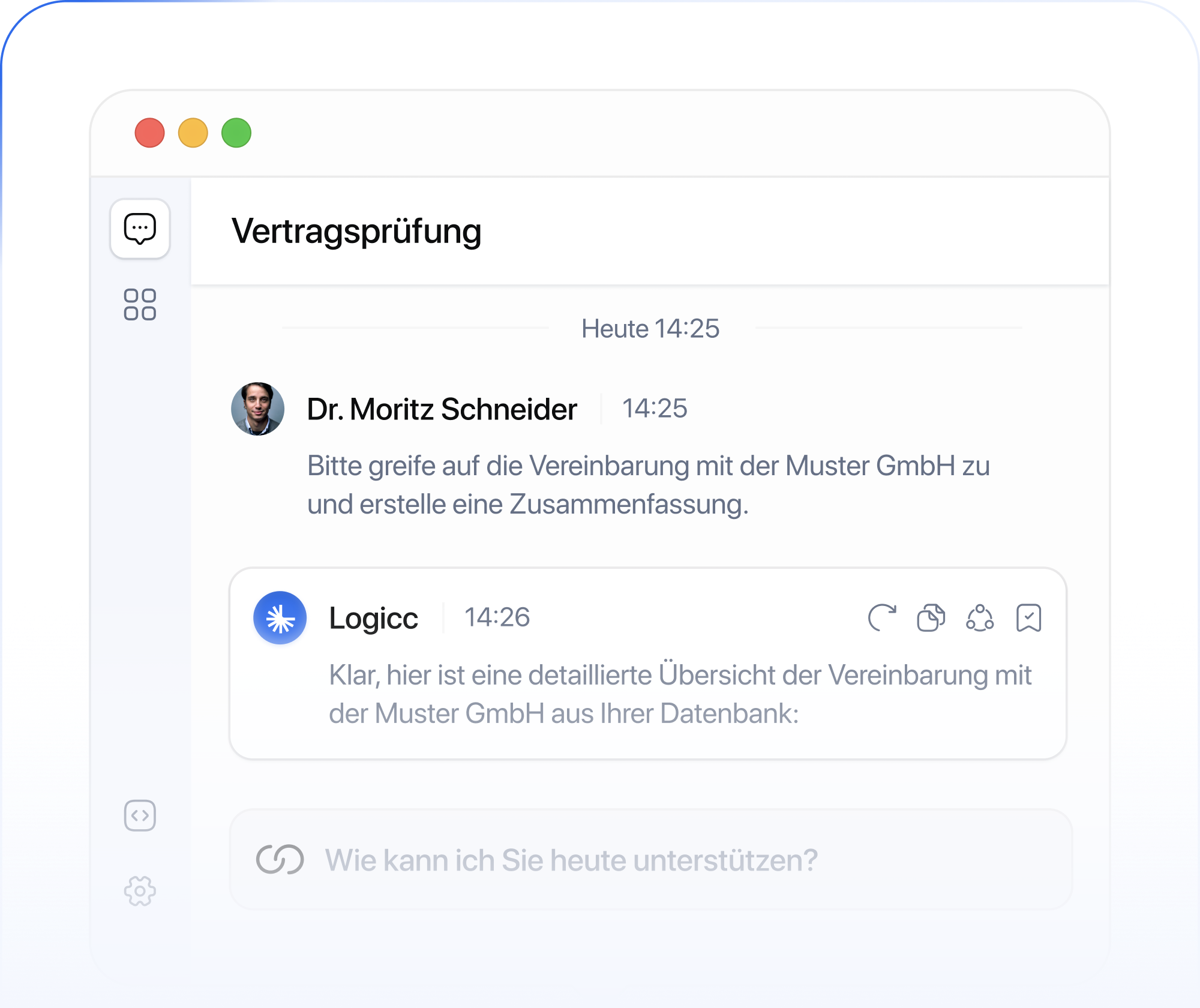The width and height of the screenshot is (1200, 1008).
Task: Click the link attachment icon in input
Action: coord(280,860)
